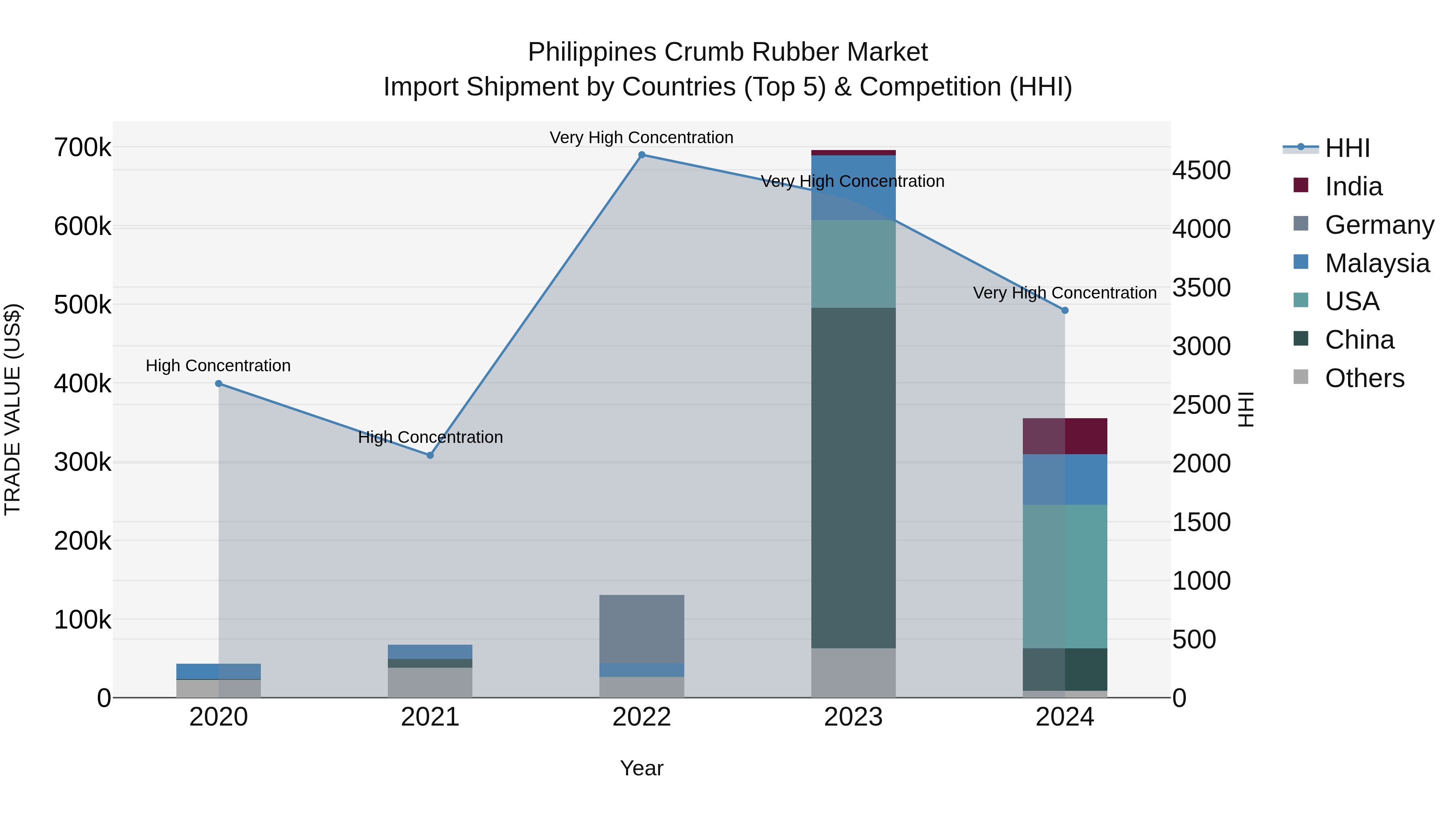Image resolution: width=1456 pixels, height=819 pixels.
Task: Select USA bar segment in 2024
Action: click(1065, 576)
